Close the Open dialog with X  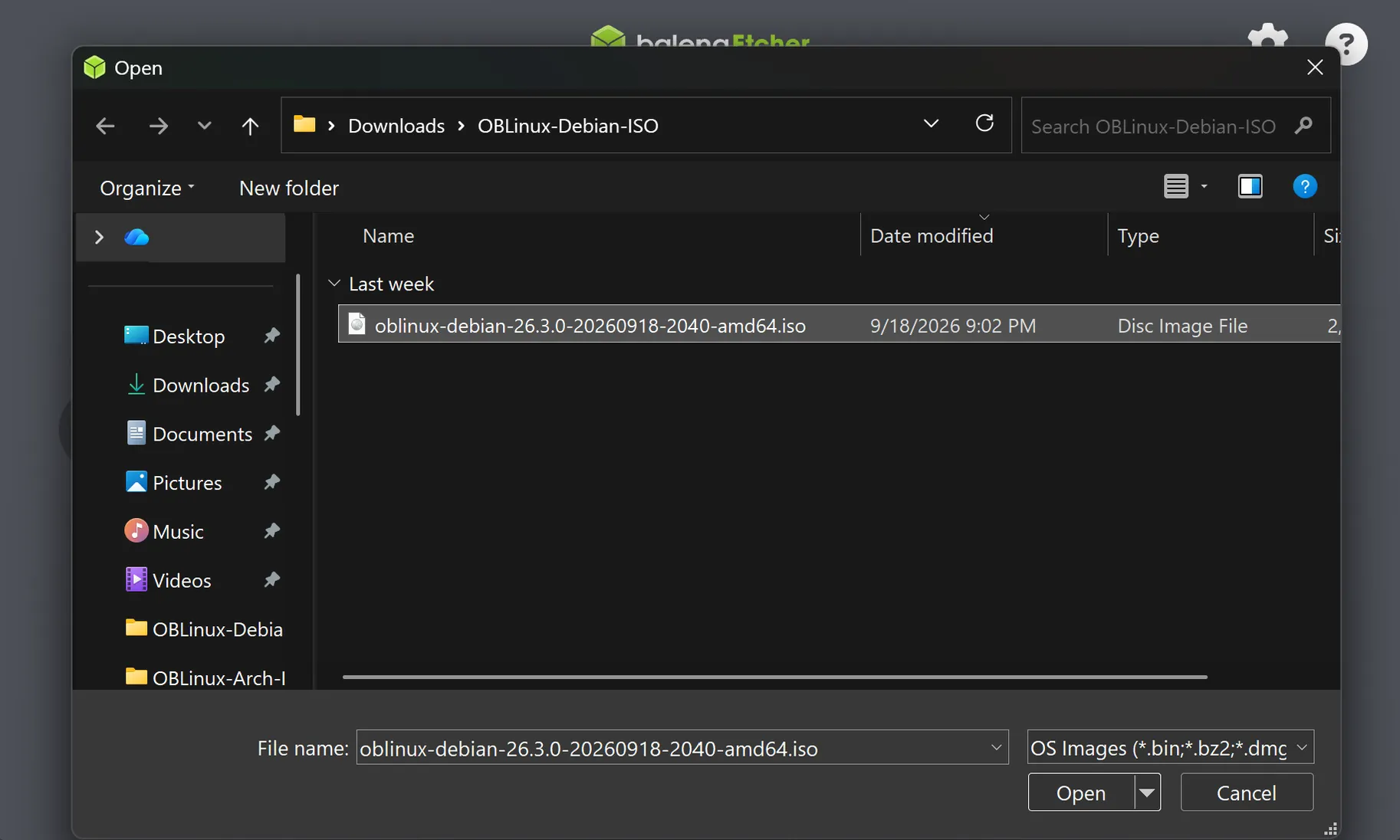point(1315,67)
